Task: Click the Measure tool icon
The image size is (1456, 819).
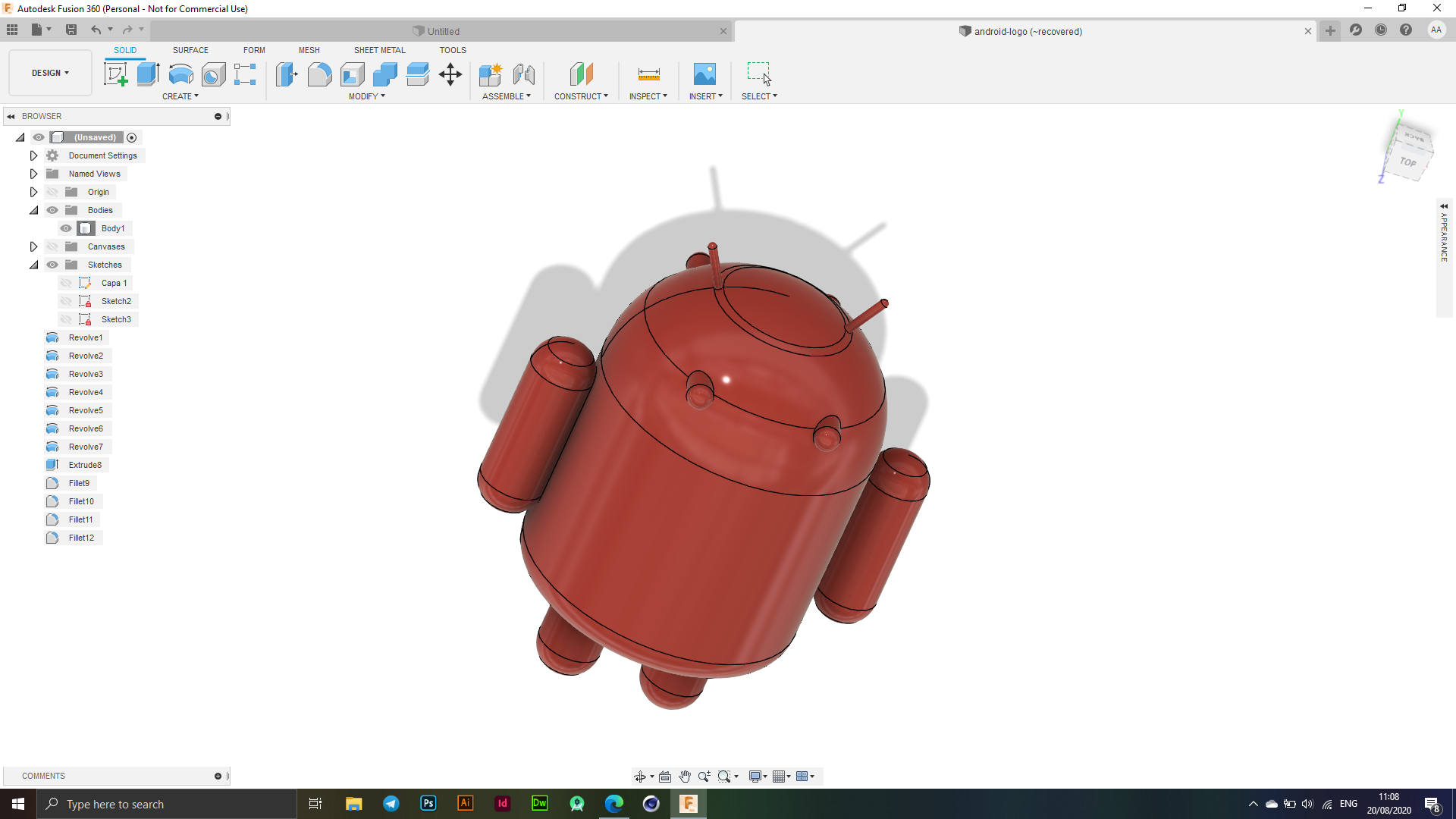Action: [648, 74]
